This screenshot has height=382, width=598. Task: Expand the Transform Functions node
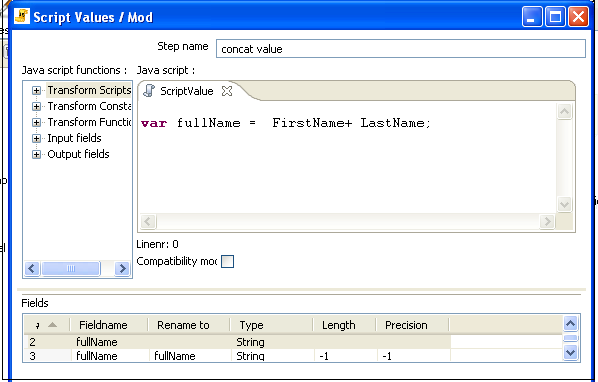[x=36, y=122]
